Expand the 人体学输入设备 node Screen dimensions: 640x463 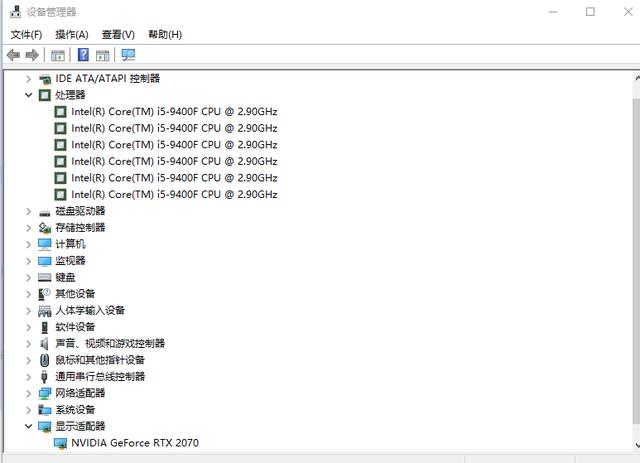click(29, 311)
